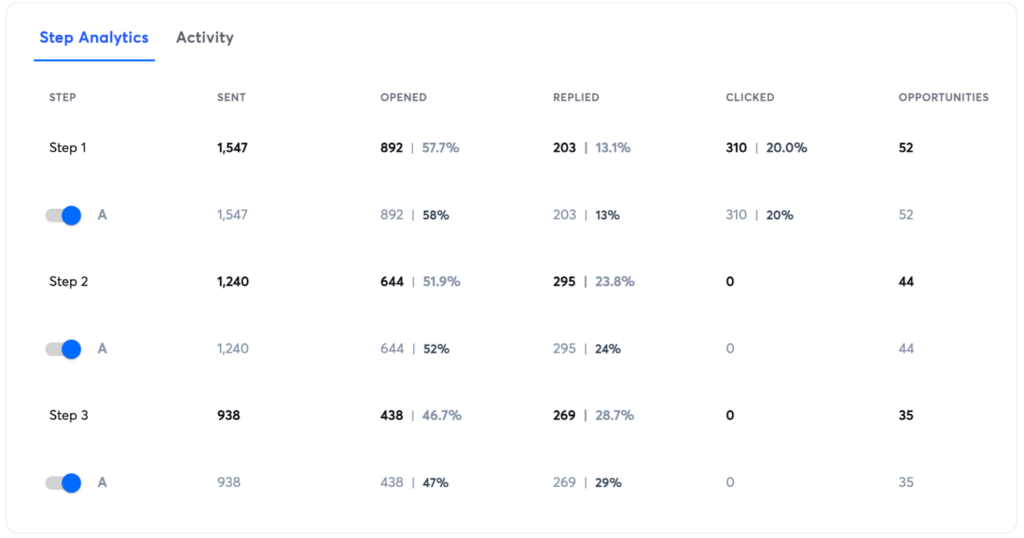
Task: Click Step 3 opportunities value 35
Action: click(x=906, y=416)
